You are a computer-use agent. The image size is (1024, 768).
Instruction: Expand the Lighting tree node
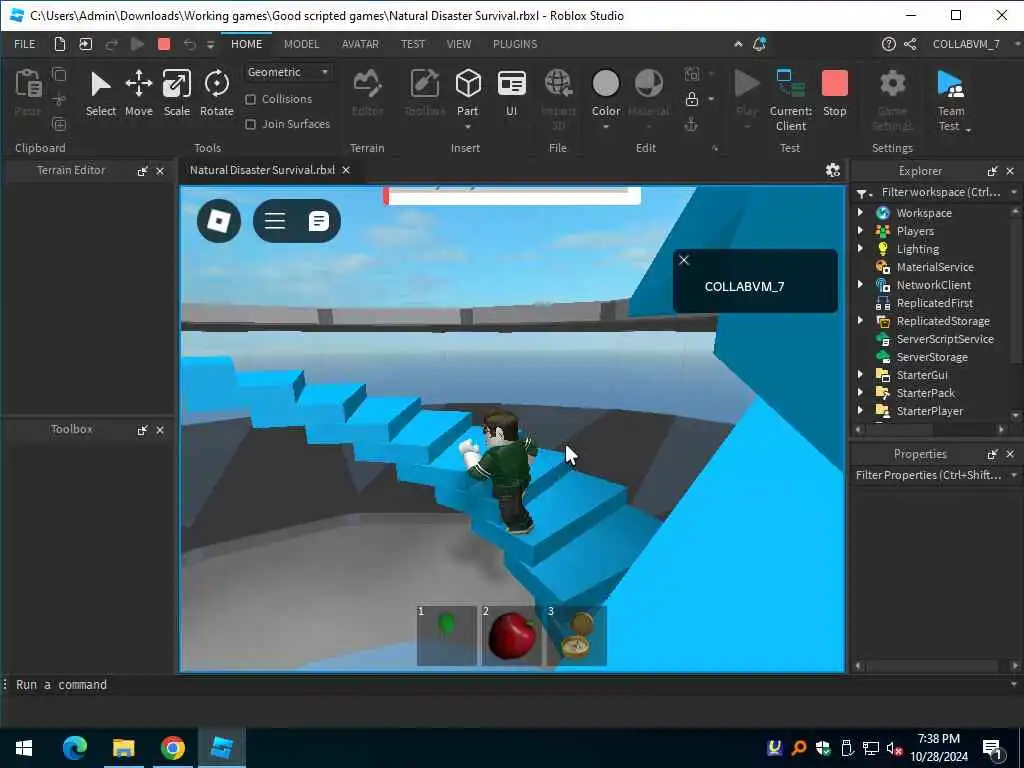point(860,248)
